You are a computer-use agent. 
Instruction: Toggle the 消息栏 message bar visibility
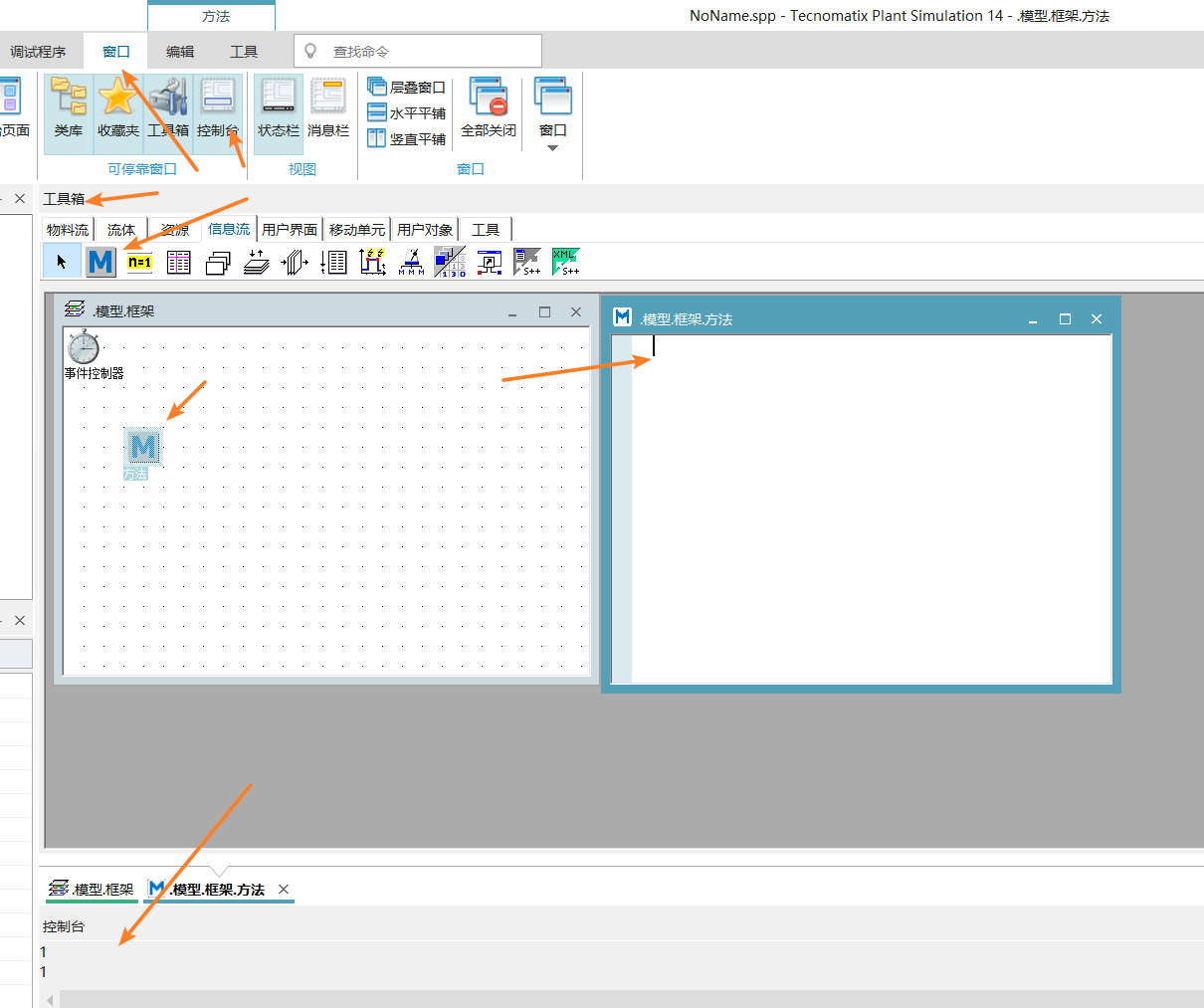(327, 111)
